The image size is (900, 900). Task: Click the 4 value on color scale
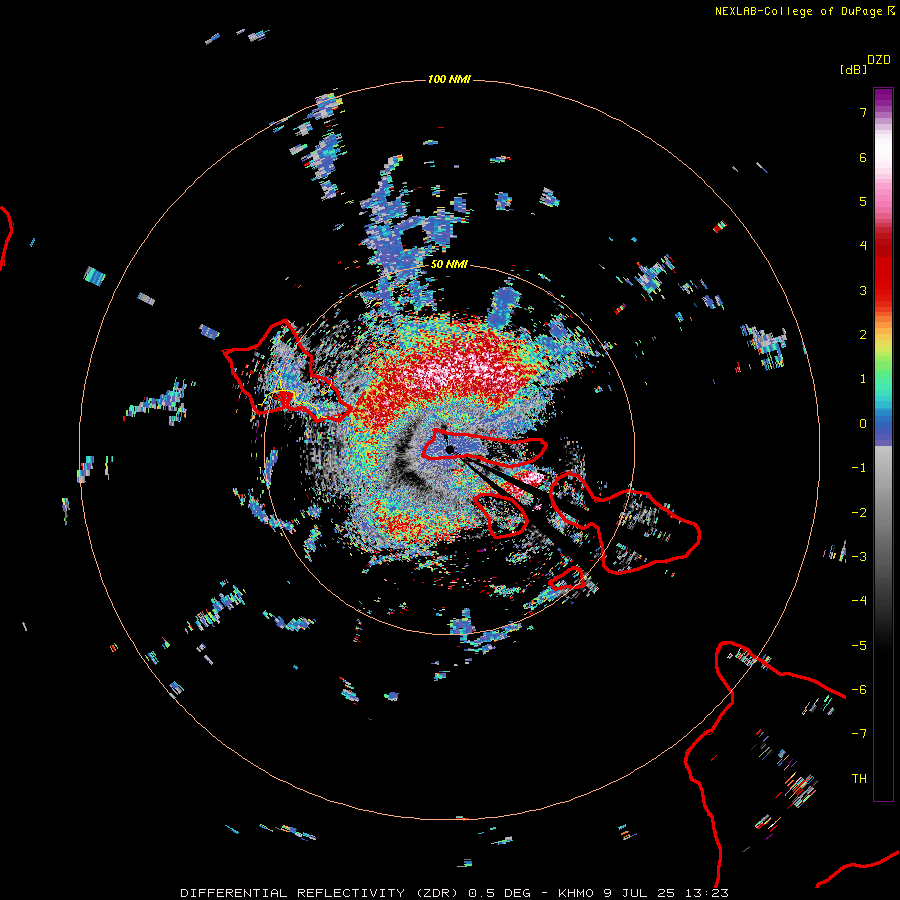click(863, 246)
